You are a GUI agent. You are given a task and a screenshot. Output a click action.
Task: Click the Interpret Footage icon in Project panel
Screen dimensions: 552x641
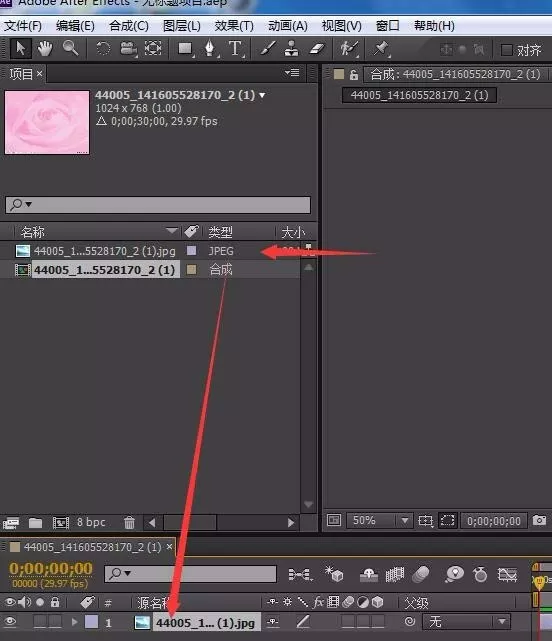(x=11, y=523)
